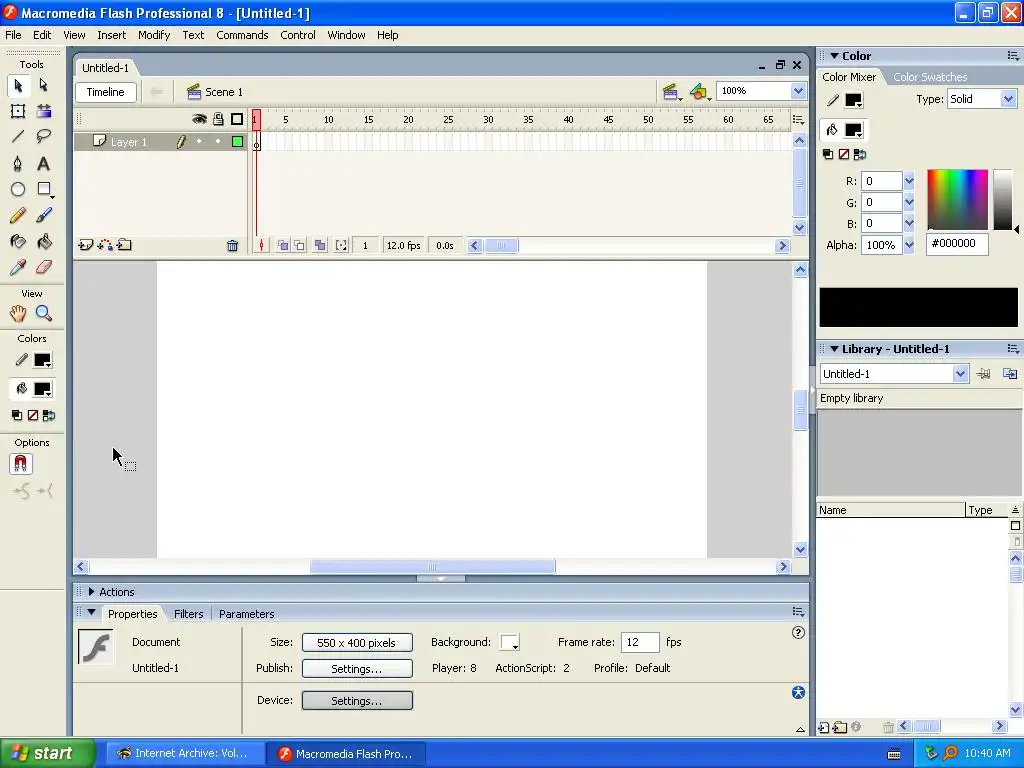Image resolution: width=1024 pixels, height=768 pixels.
Task: Open the stage zoom 100% dropdown
Action: tap(798, 91)
